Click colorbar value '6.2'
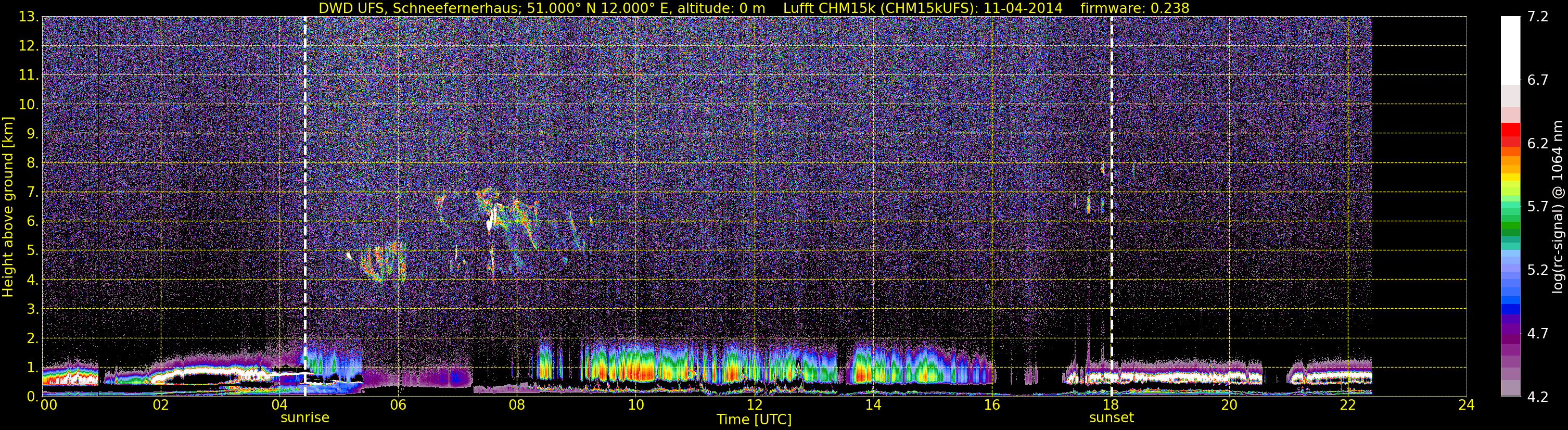The image size is (1568, 430). coord(1538,144)
